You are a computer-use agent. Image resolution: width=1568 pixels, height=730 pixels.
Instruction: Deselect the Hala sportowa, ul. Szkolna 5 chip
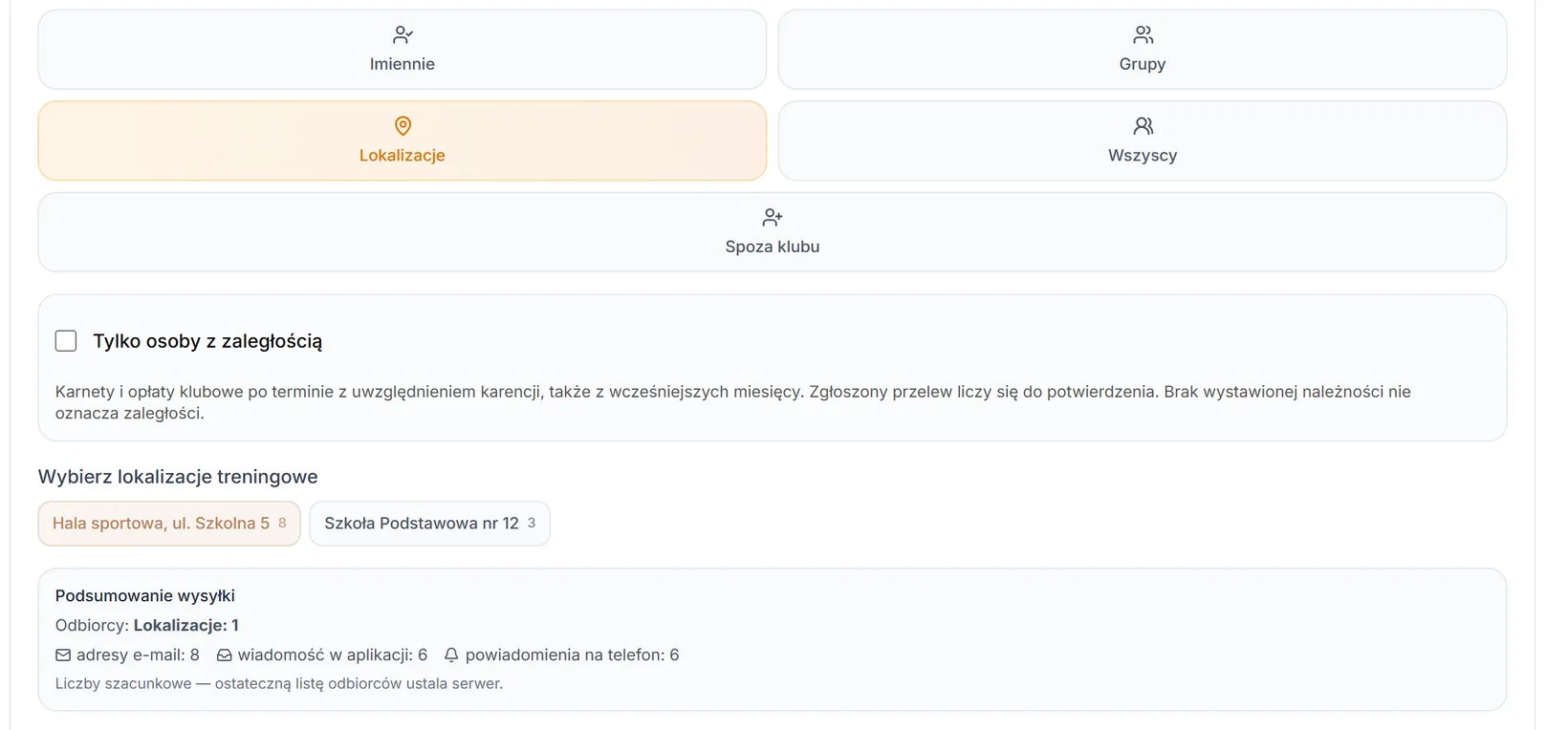(x=169, y=524)
